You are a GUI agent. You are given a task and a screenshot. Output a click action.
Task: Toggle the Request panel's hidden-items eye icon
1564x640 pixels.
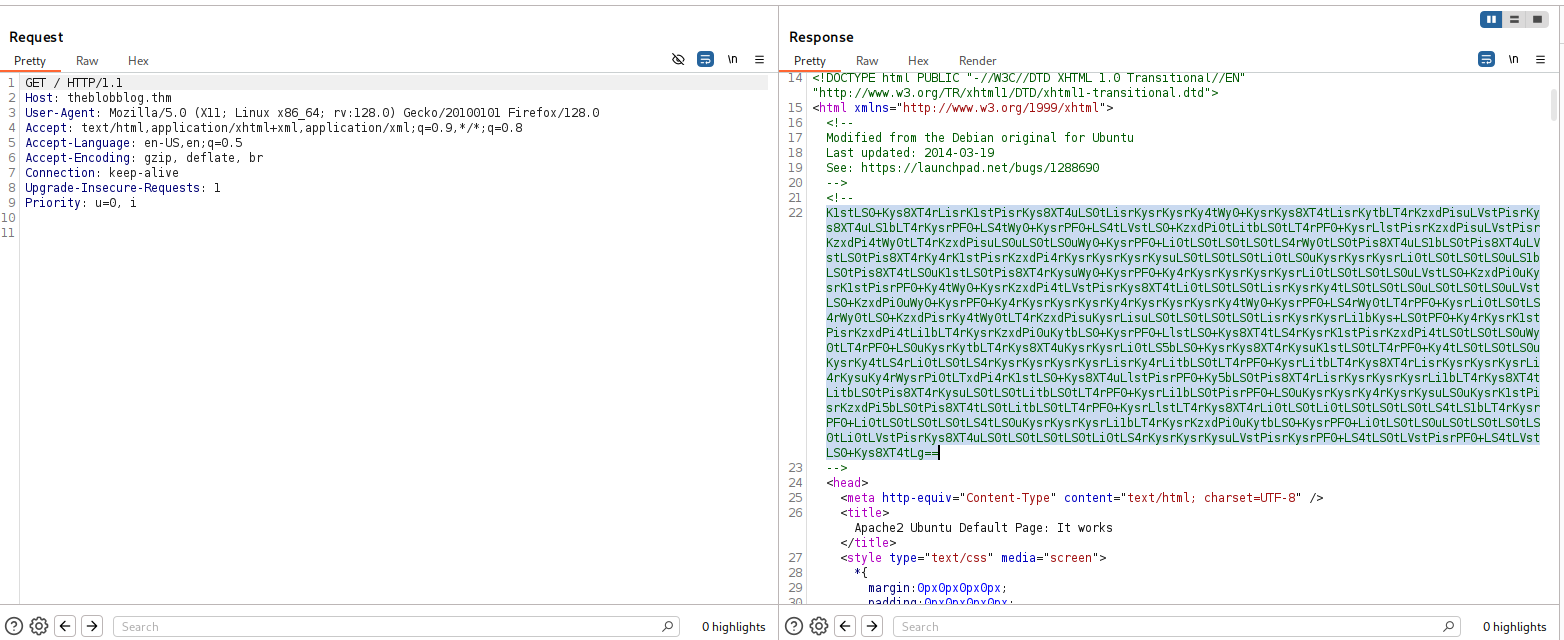click(678, 60)
